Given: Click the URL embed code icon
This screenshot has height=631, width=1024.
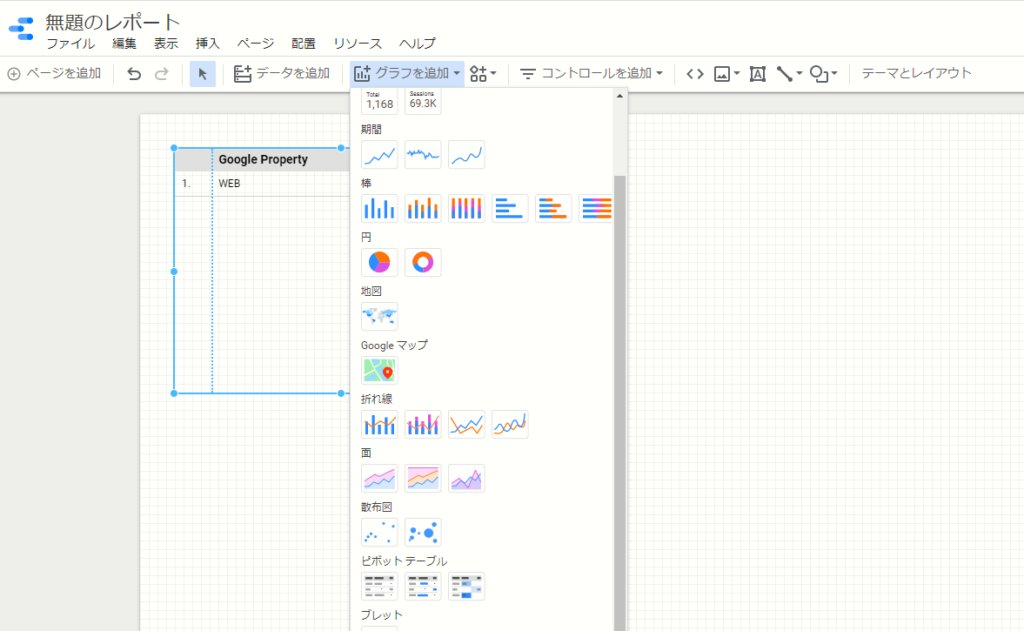Looking at the screenshot, I should tap(695, 74).
